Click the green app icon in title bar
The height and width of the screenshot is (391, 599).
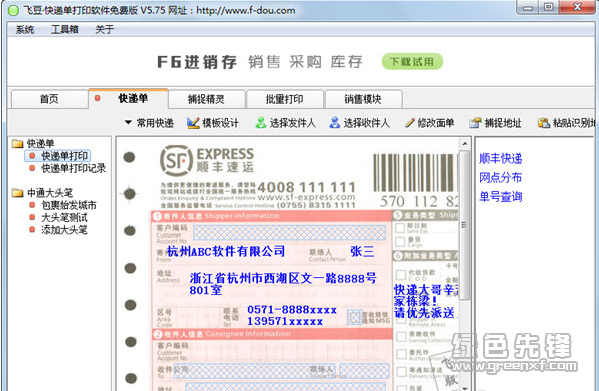(13, 10)
